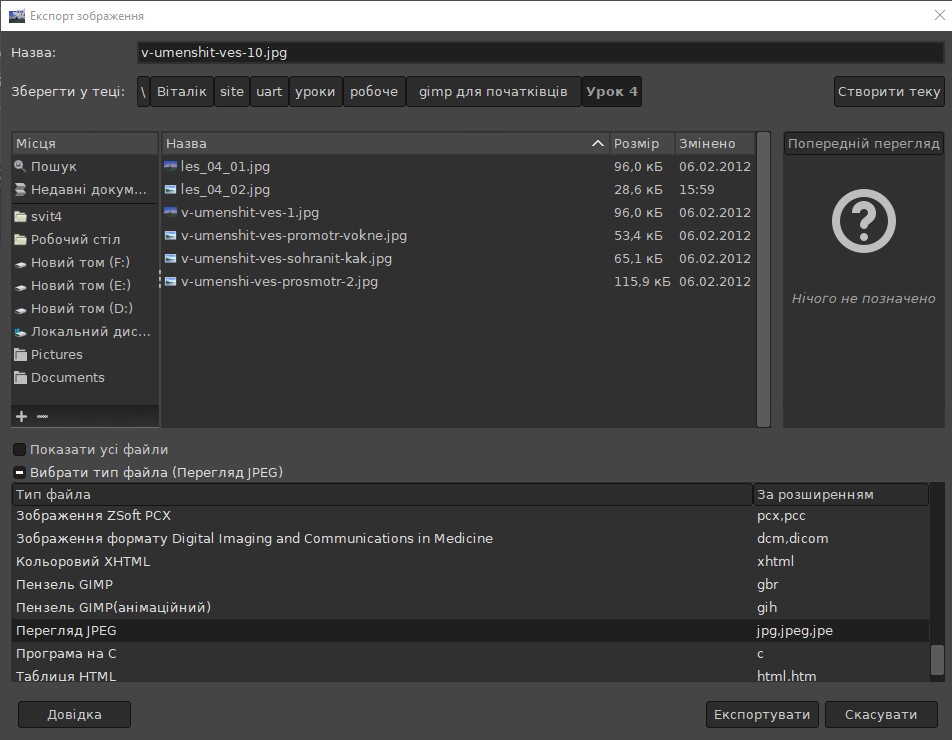Select the Зображення ZSoft PCX file type
This screenshot has height=740, width=952.
(471, 515)
